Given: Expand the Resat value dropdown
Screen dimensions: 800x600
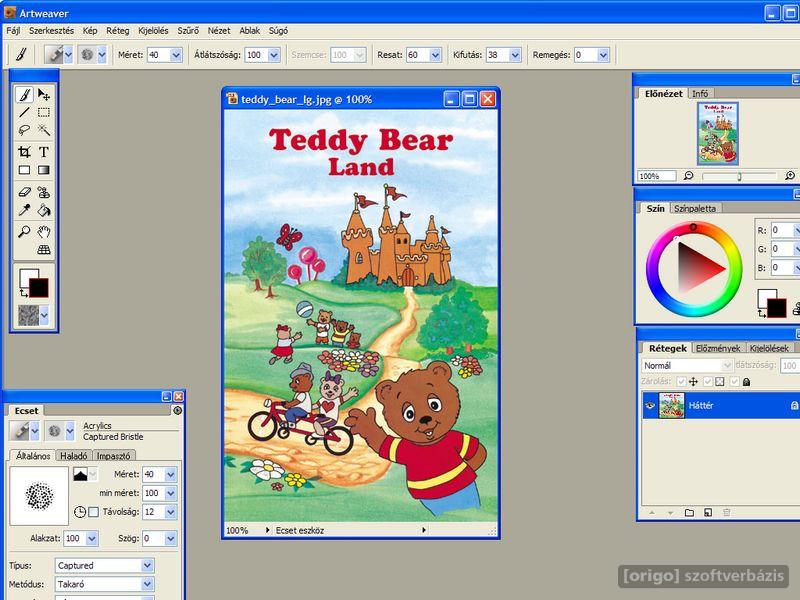Looking at the screenshot, I should coord(435,55).
